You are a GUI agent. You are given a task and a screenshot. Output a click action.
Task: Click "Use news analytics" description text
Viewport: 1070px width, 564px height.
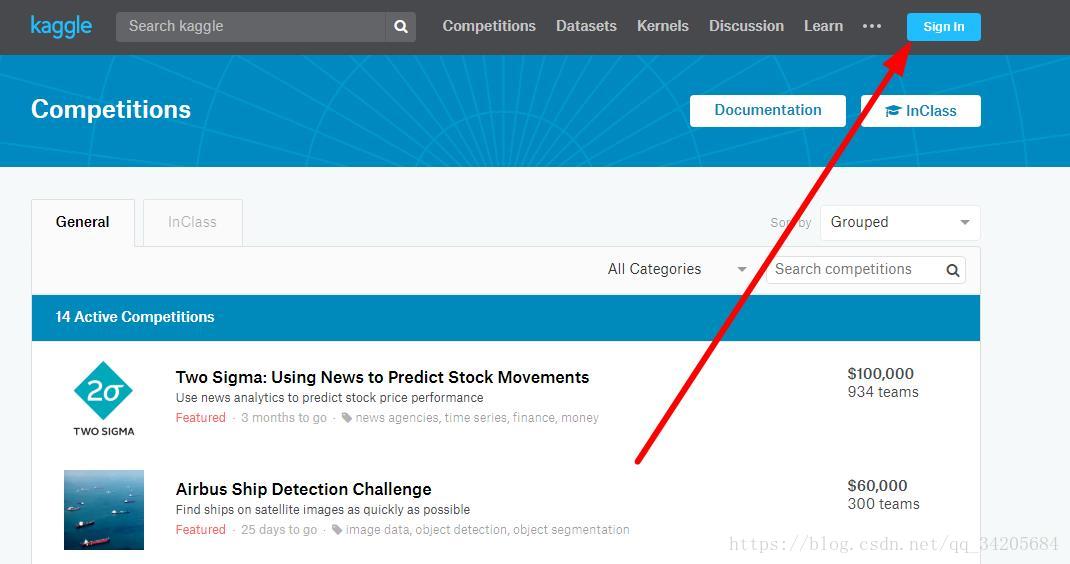330,397
